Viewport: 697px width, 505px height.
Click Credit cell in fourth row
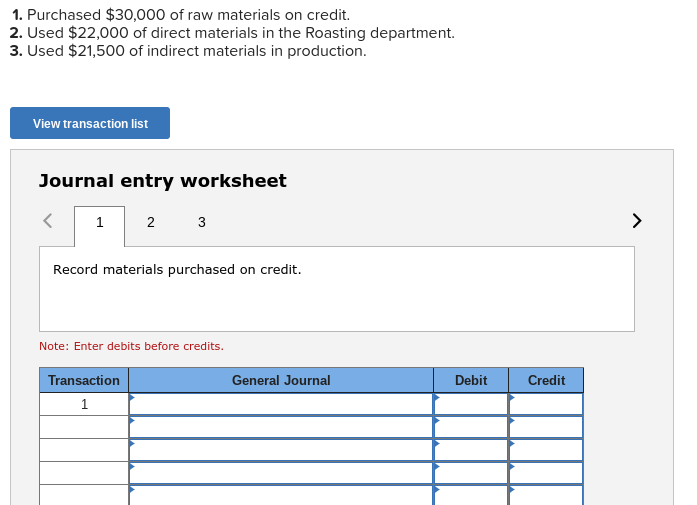click(x=546, y=473)
